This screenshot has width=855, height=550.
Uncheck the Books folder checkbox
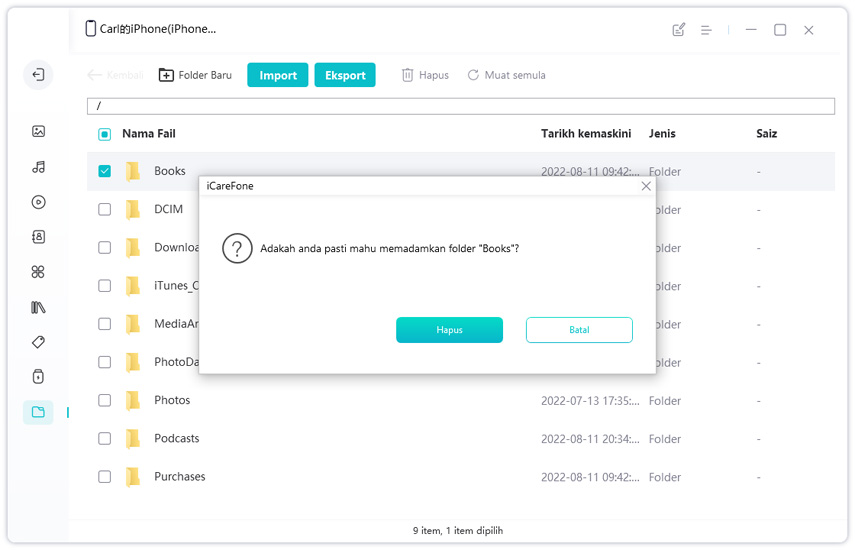105,171
